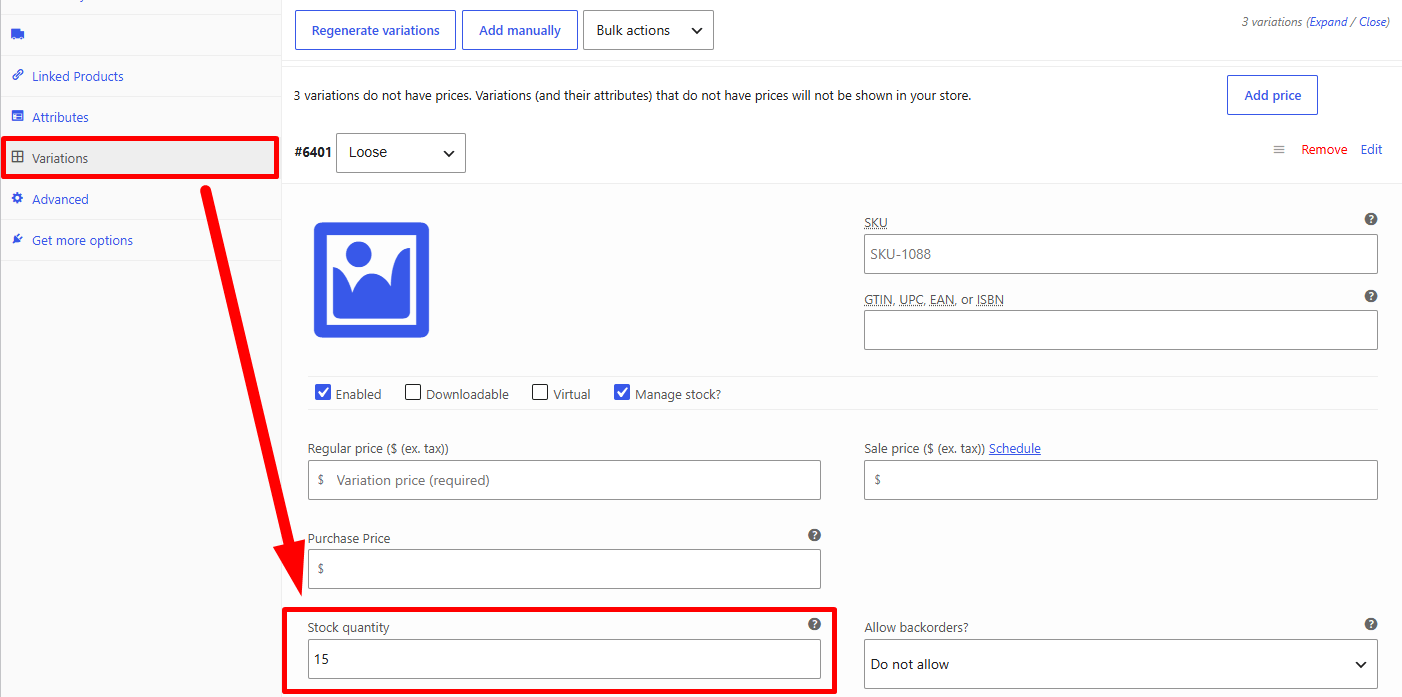Click the help icon beside Stock quantity
Screen dimensions: 1402x697
[x=814, y=624]
